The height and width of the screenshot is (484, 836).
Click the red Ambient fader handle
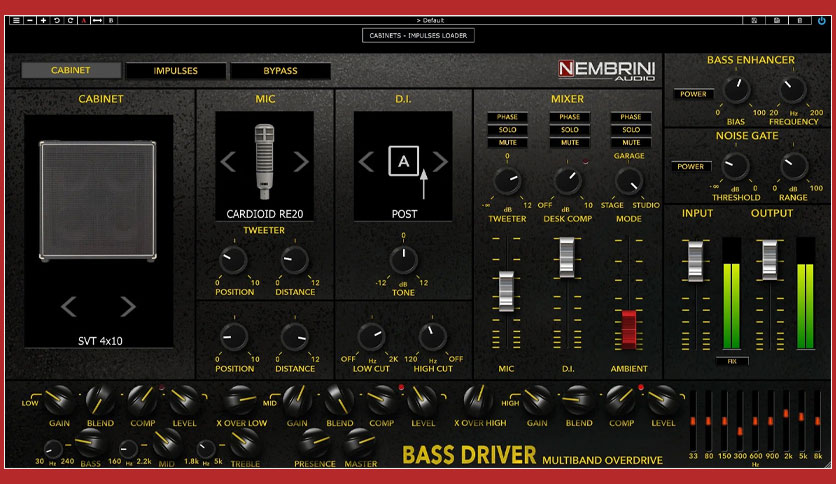[x=629, y=329]
